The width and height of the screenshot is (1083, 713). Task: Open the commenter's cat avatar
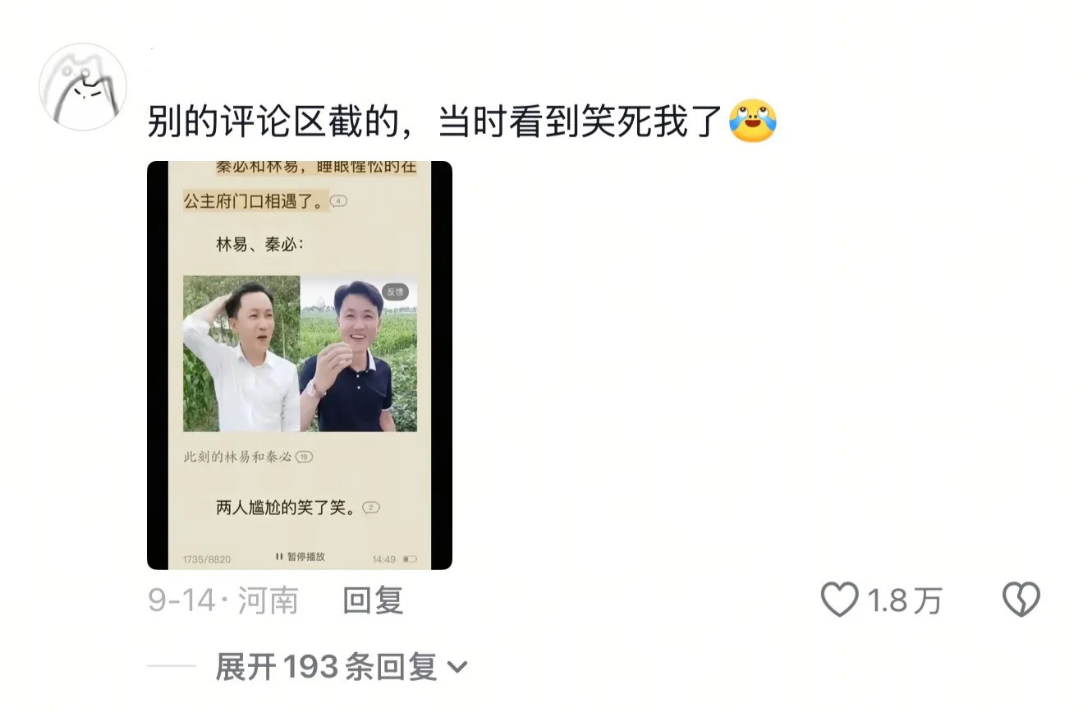tap(83, 87)
